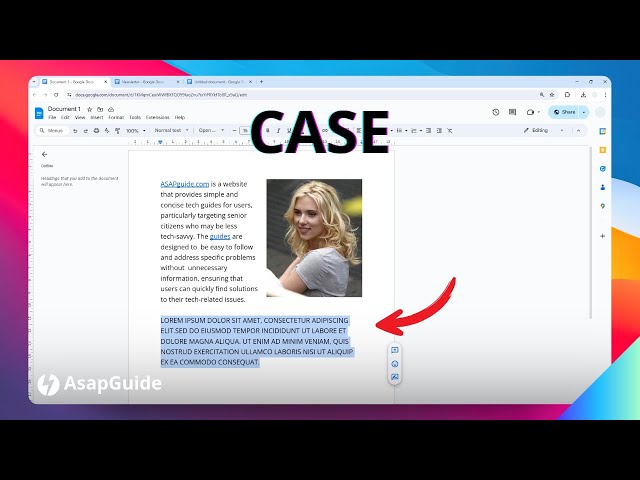Decrease indent
Viewport: 640px width, 480px height.
click(x=429, y=131)
